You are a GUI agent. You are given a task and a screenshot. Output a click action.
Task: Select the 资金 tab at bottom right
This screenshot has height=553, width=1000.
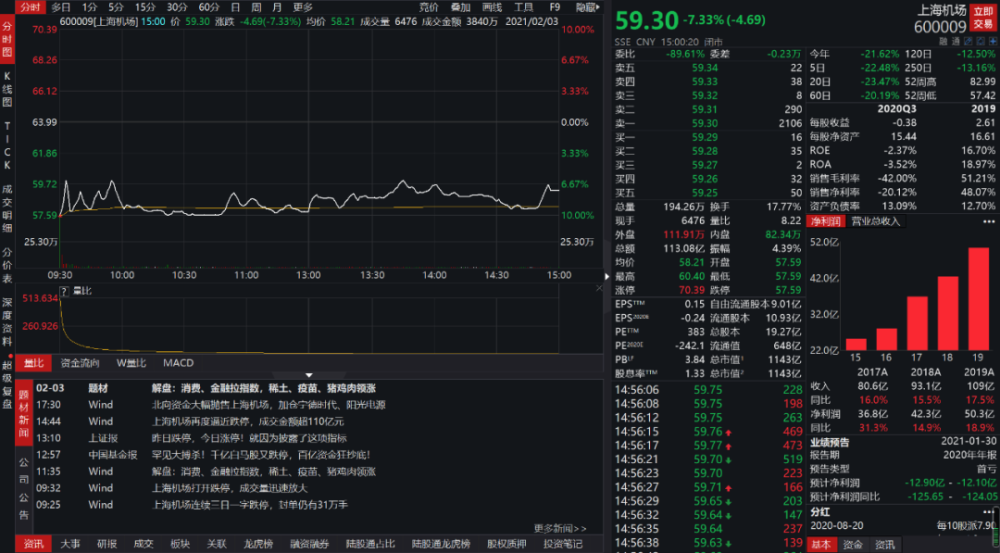853,545
